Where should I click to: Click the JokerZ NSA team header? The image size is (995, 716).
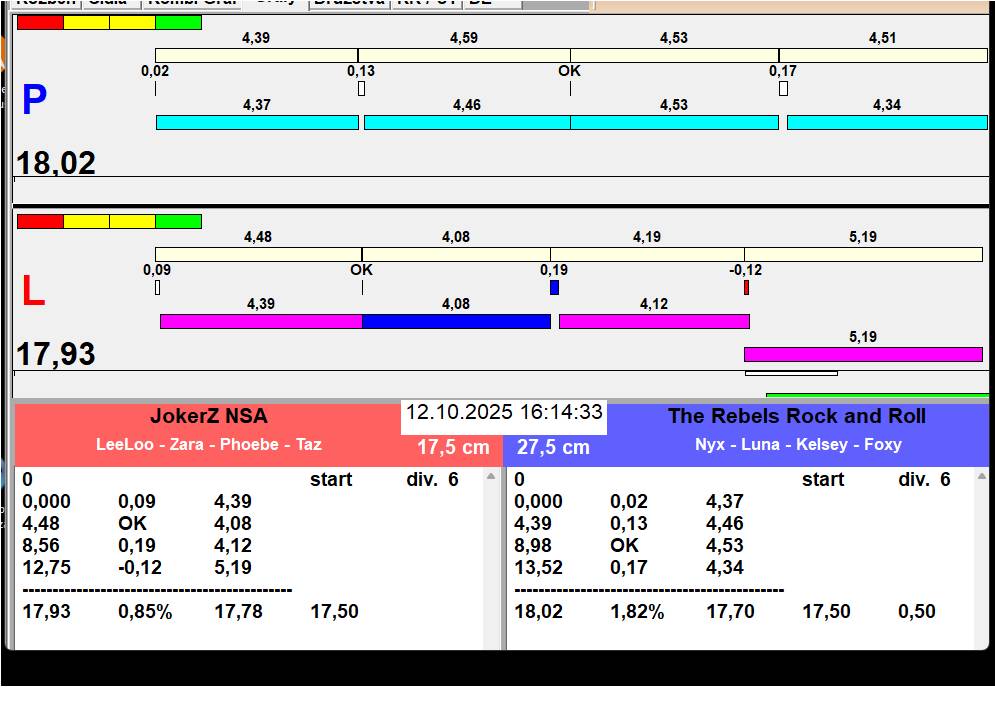coord(208,417)
